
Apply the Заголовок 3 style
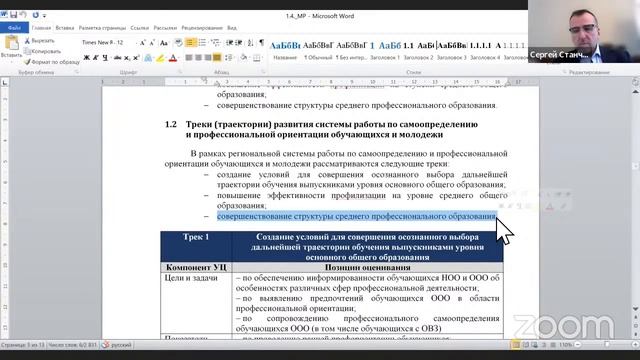451,51
